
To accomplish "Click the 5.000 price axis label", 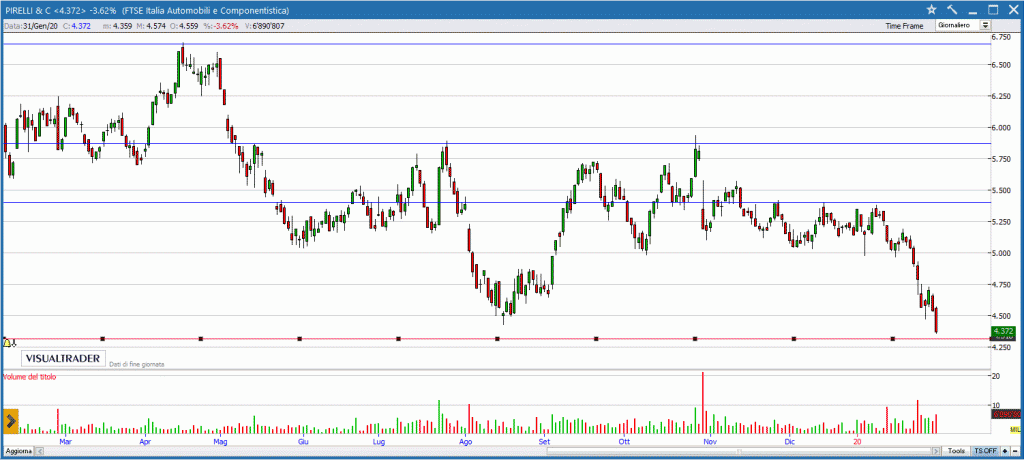I will tap(1002, 254).
